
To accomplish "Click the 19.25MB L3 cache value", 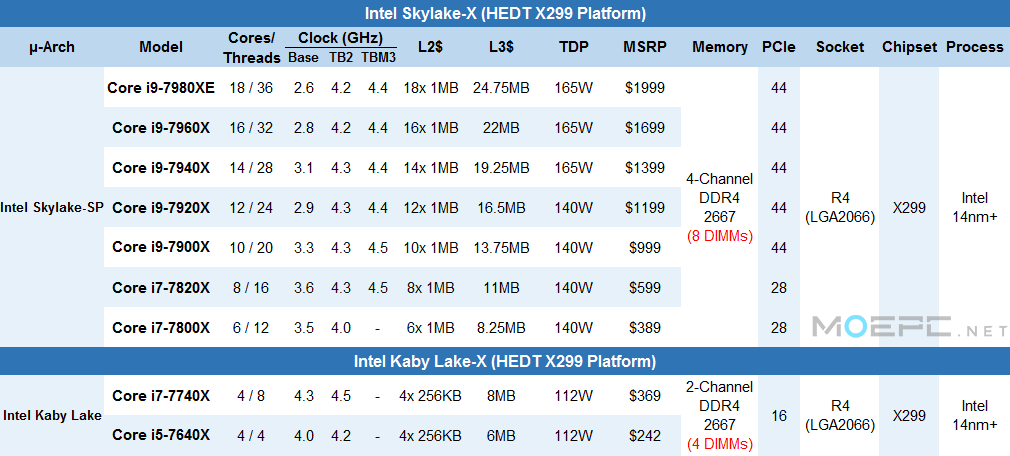I will tap(500, 167).
